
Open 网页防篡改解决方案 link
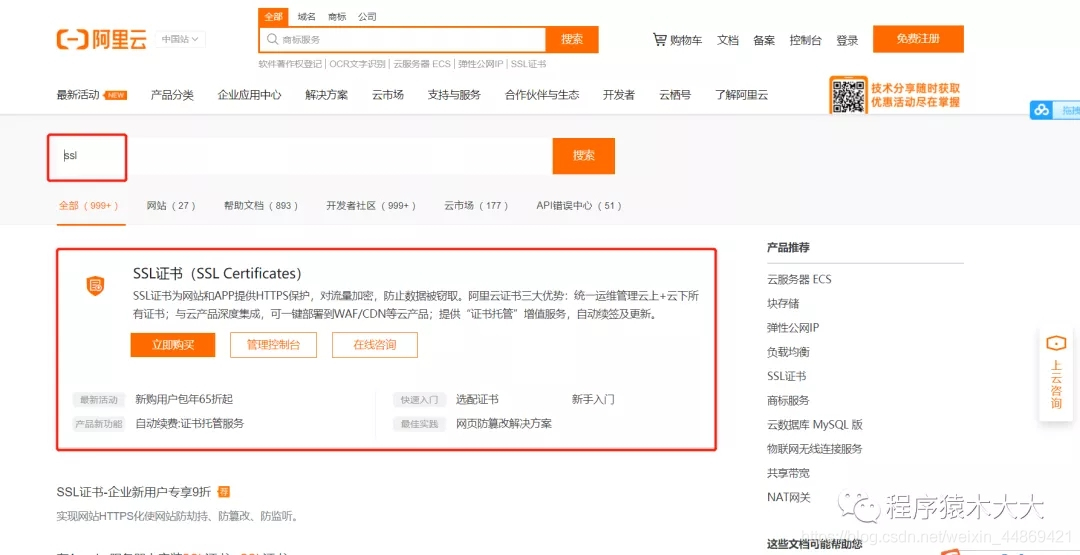tap(504, 423)
